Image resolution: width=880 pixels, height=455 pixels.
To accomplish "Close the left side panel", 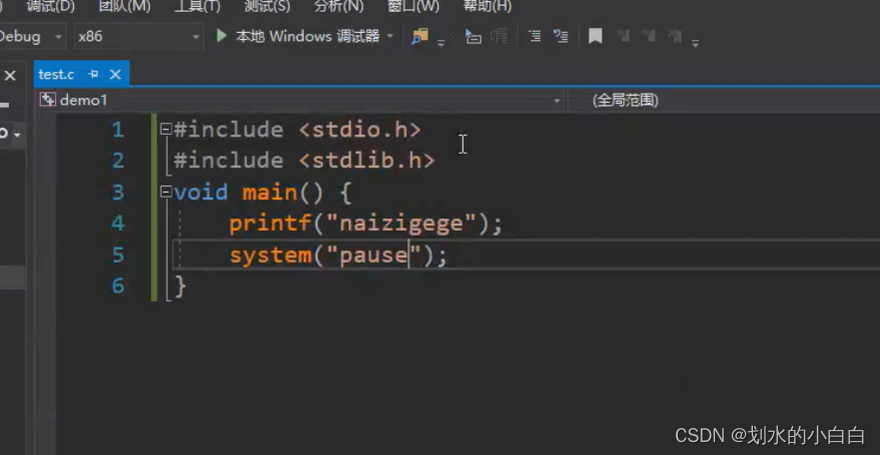I will (x=10, y=75).
